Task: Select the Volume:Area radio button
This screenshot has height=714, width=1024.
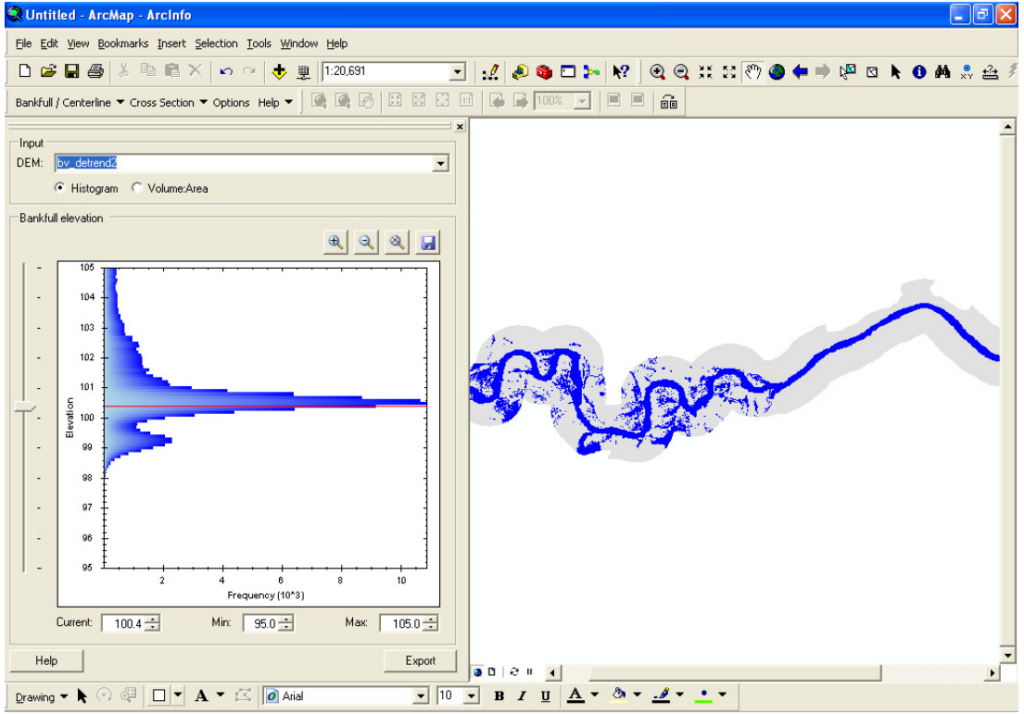Action: [137, 188]
